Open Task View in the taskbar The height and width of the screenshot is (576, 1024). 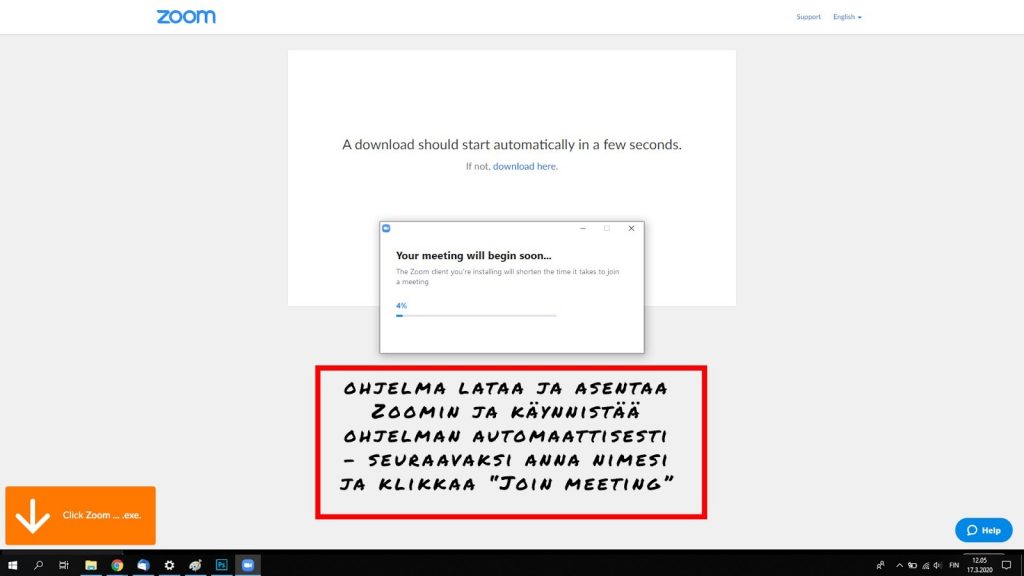coord(63,565)
